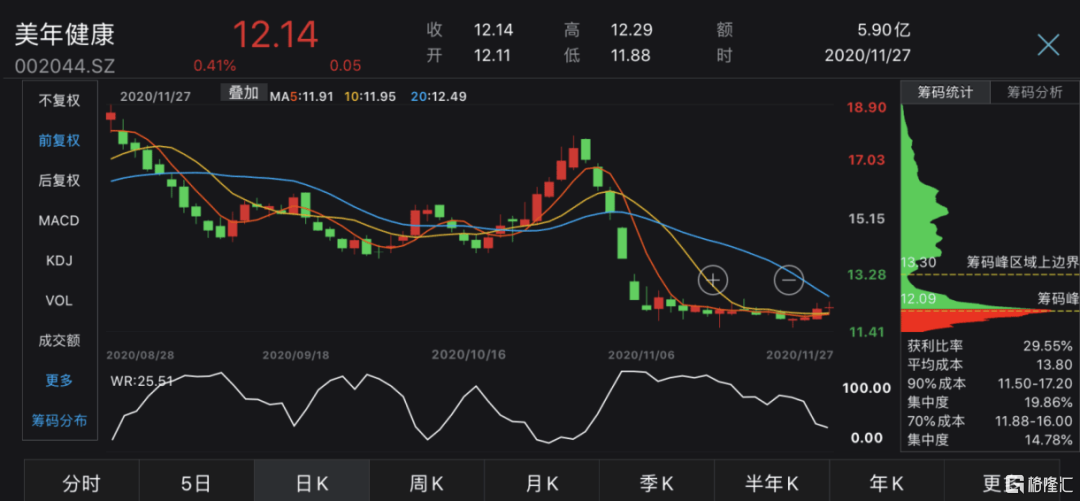Switch to 筹码分析 tab
1080x501 pixels.
(1035, 92)
